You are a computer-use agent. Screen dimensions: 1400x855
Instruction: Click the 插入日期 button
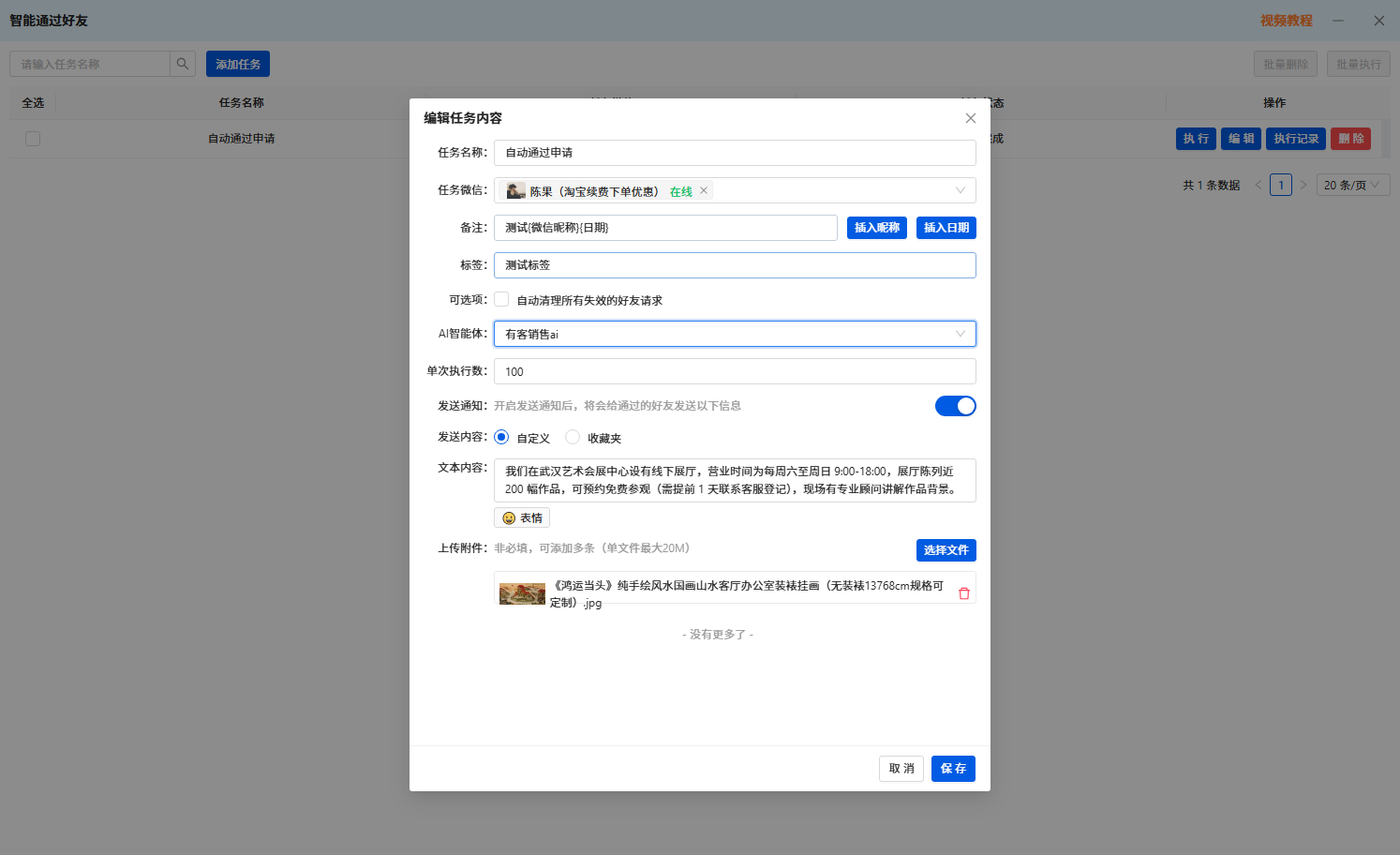coord(946,227)
